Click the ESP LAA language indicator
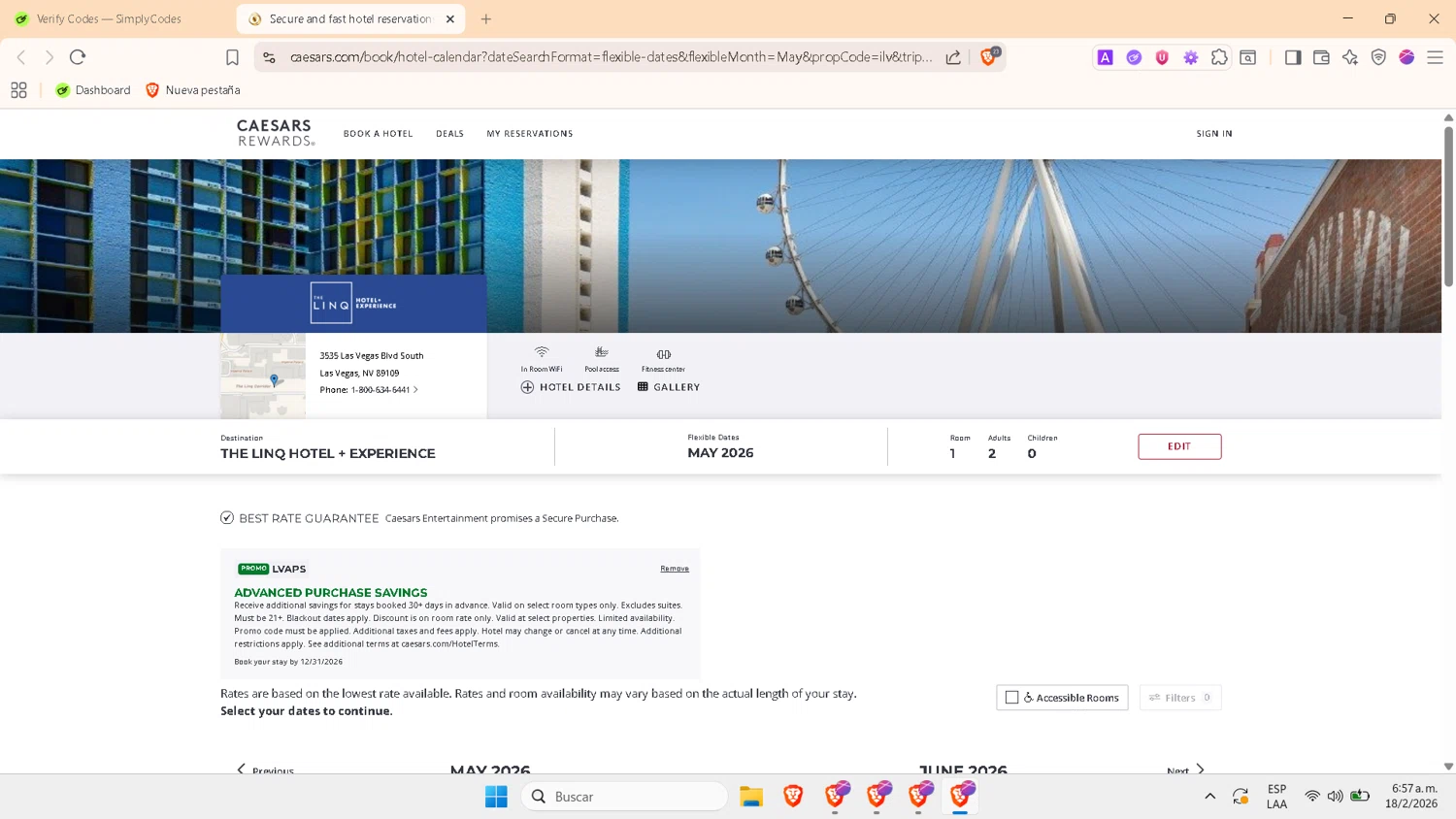The width and height of the screenshot is (1456, 819). click(1276, 797)
